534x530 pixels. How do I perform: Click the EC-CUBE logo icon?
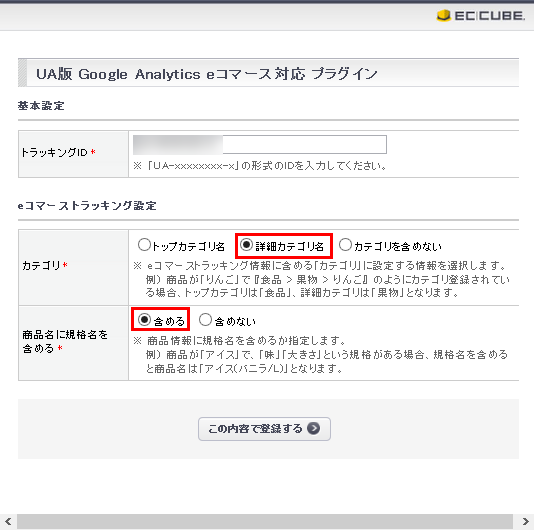[x=443, y=16]
